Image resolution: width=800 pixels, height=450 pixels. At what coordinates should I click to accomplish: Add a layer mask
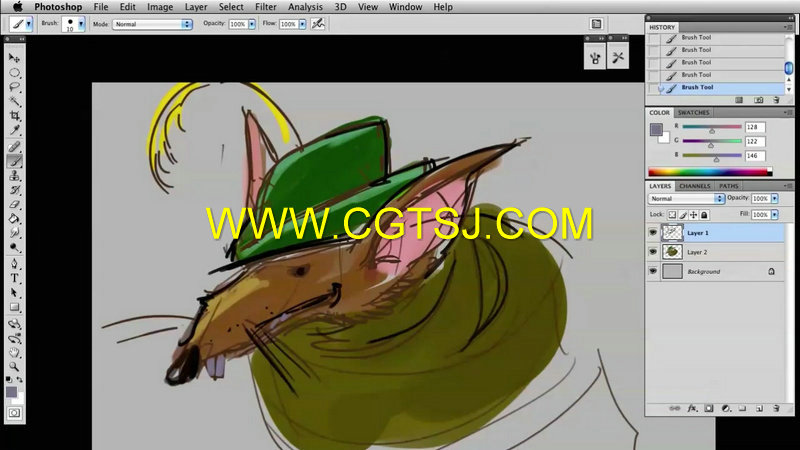709,408
